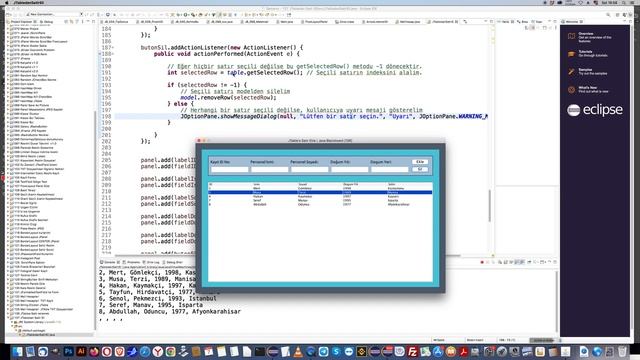Select the Abdullah row in the table

pos(320,204)
